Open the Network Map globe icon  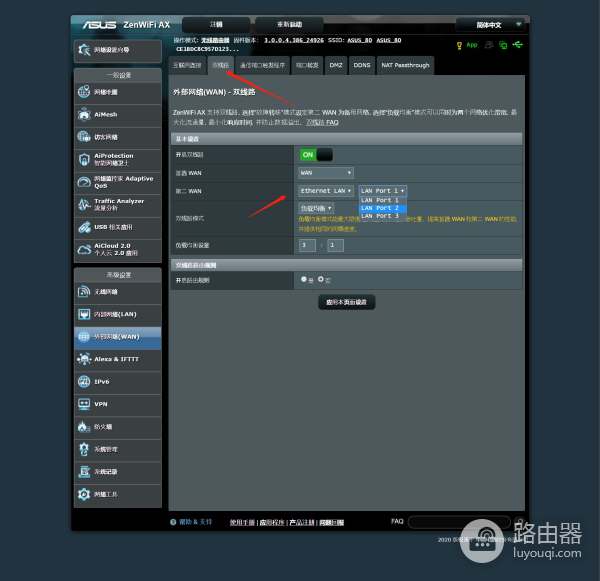pyautogui.click(x=84, y=92)
